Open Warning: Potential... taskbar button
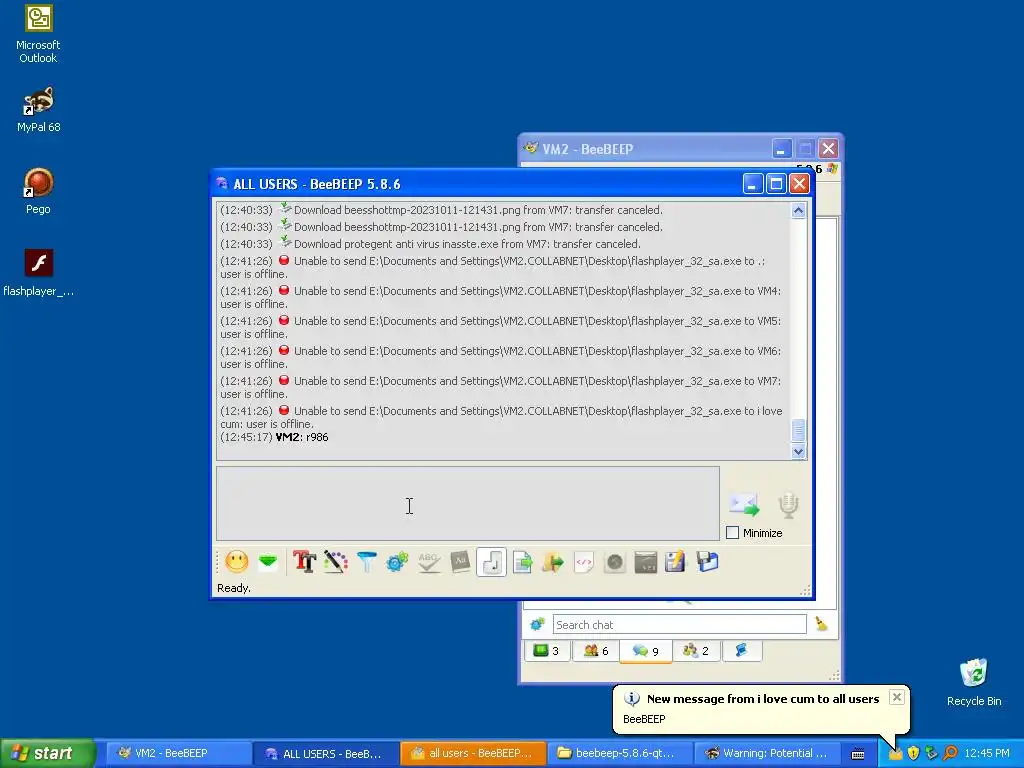 (x=765, y=754)
